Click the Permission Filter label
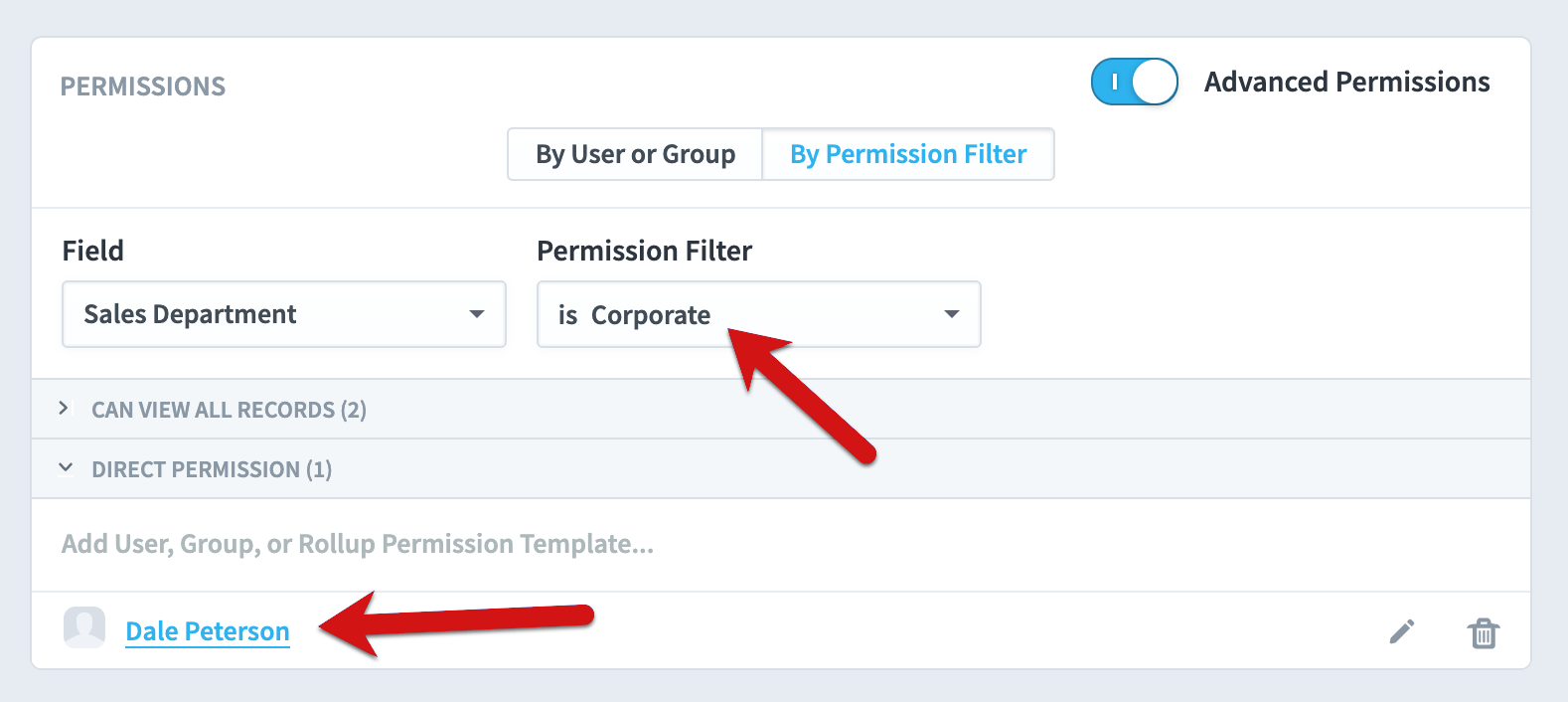Screen dimensions: 1568x702 (645, 251)
